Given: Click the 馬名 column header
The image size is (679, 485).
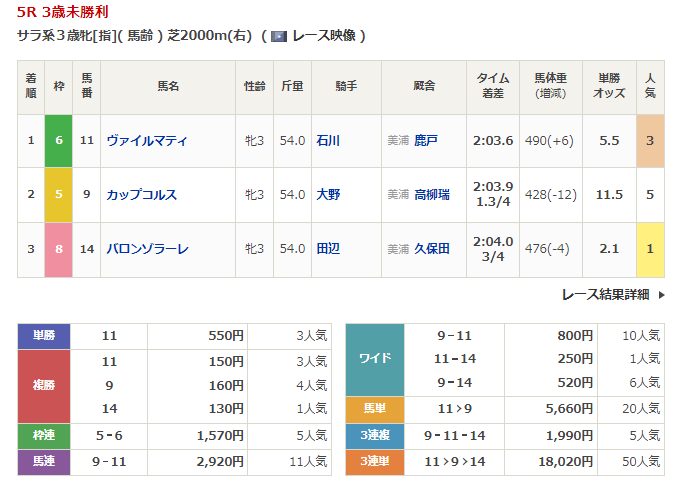Looking at the screenshot, I should tap(168, 87).
